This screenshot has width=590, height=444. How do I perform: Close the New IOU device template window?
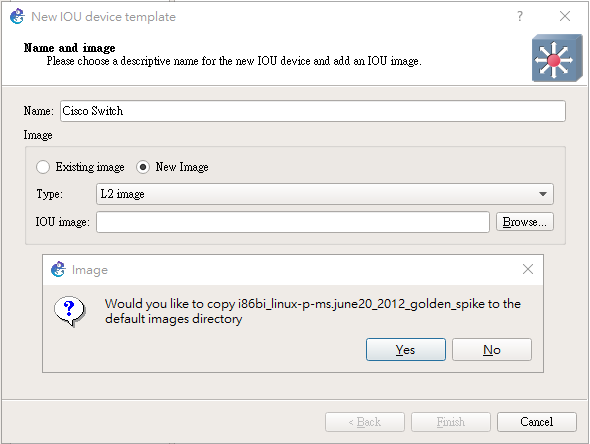point(564,16)
